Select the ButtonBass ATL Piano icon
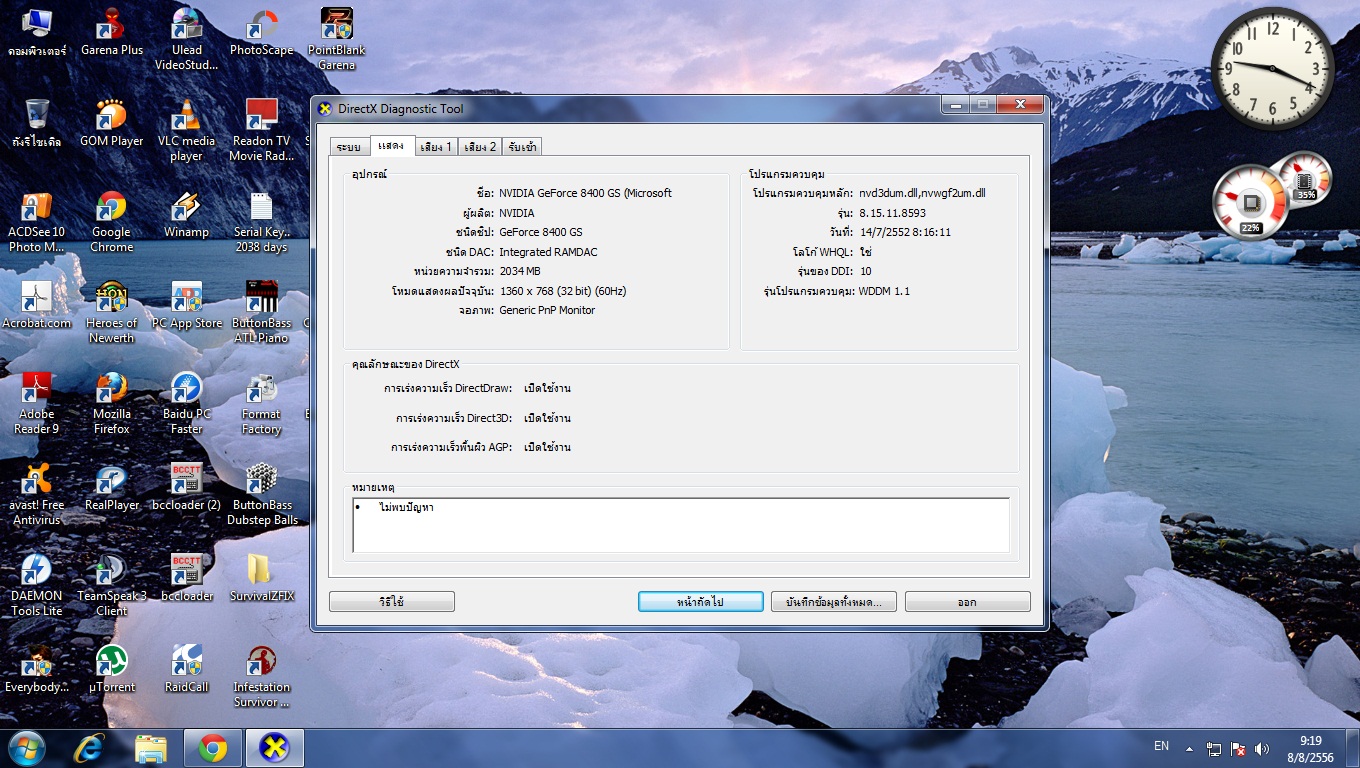This screenshot has width=1360, height=768. tap(262, 312)
